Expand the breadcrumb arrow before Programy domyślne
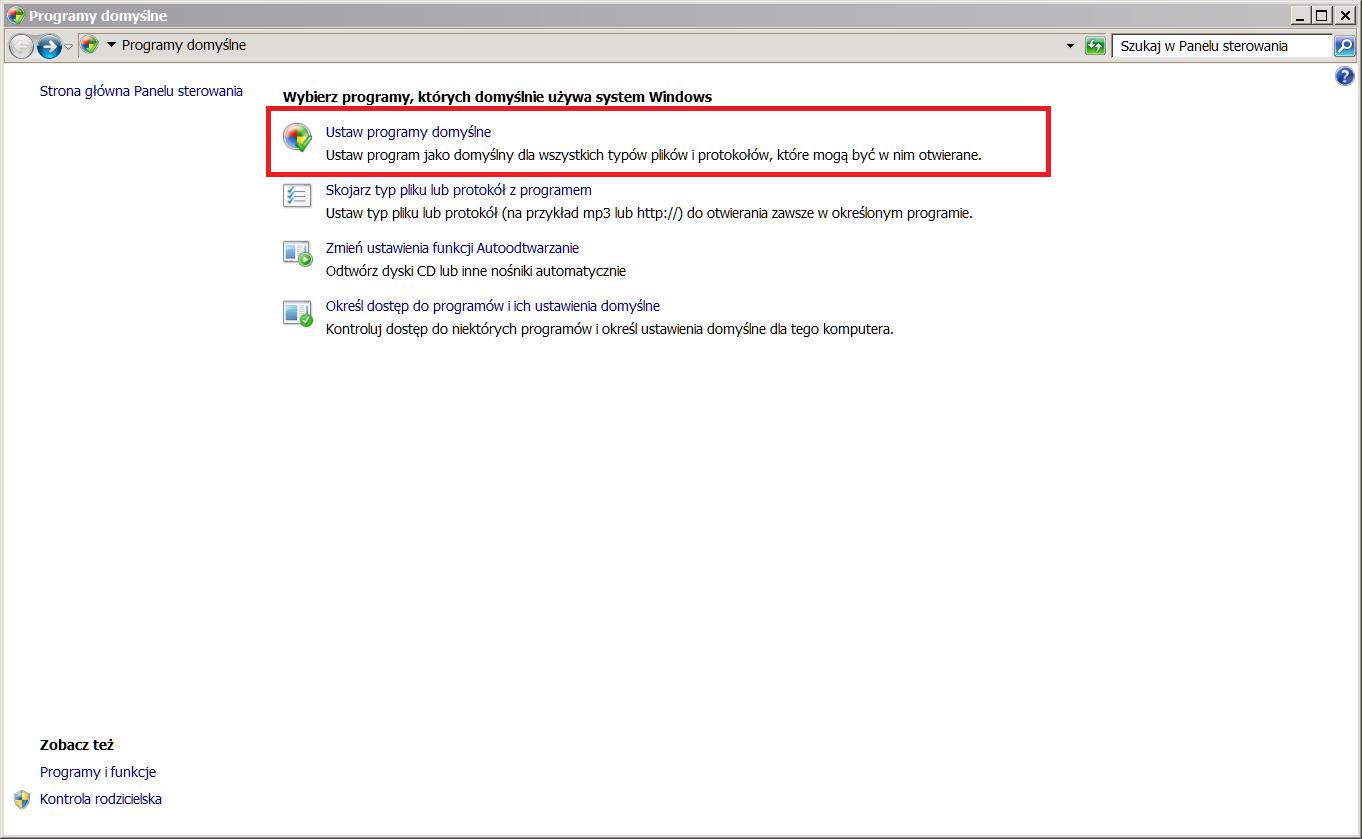Image resolution: width=1362 pixels, height=839 pixels. pos(111,45)
